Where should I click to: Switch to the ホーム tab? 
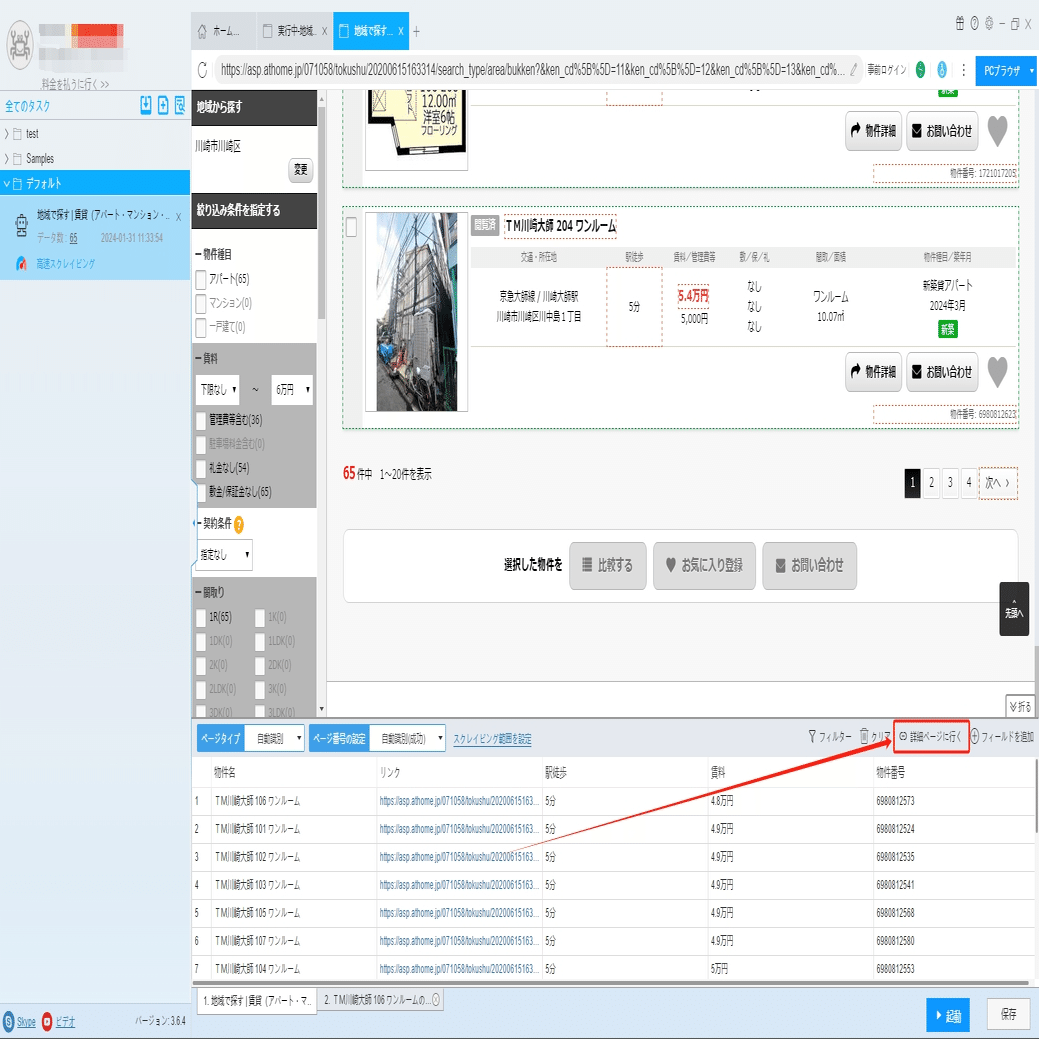pyautogui.click(x=223, y=31)
